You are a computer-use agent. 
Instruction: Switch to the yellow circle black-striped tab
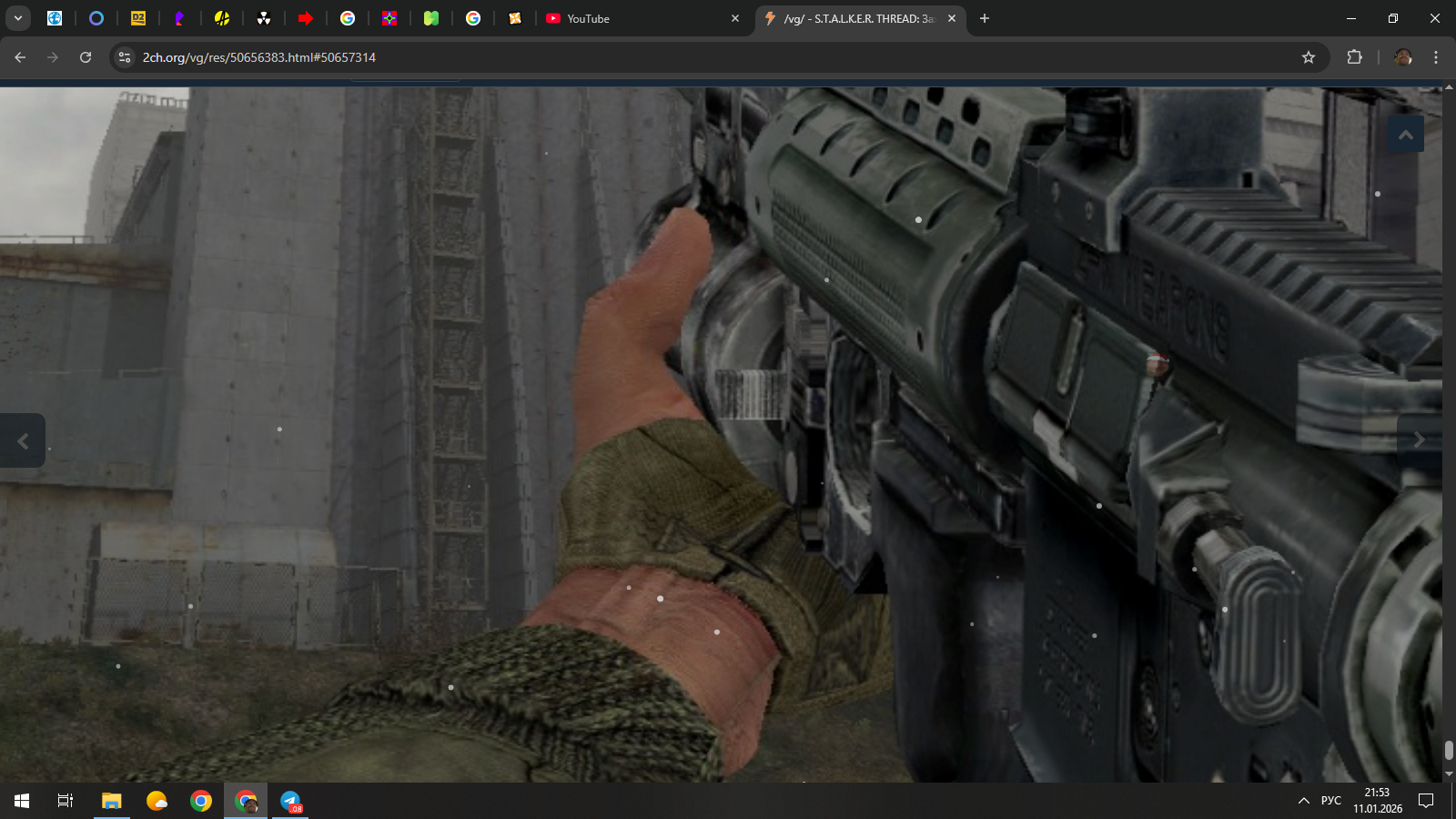coord(222,18)
